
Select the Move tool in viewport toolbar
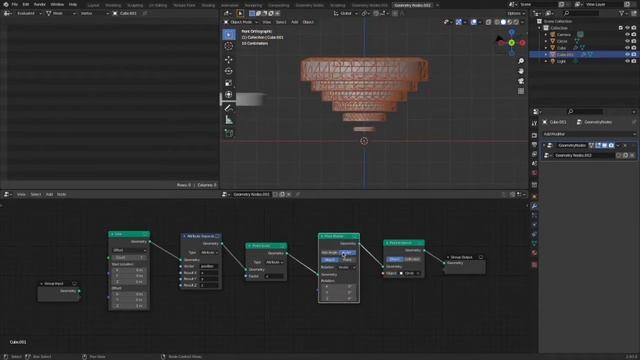(x=229, y=60)
